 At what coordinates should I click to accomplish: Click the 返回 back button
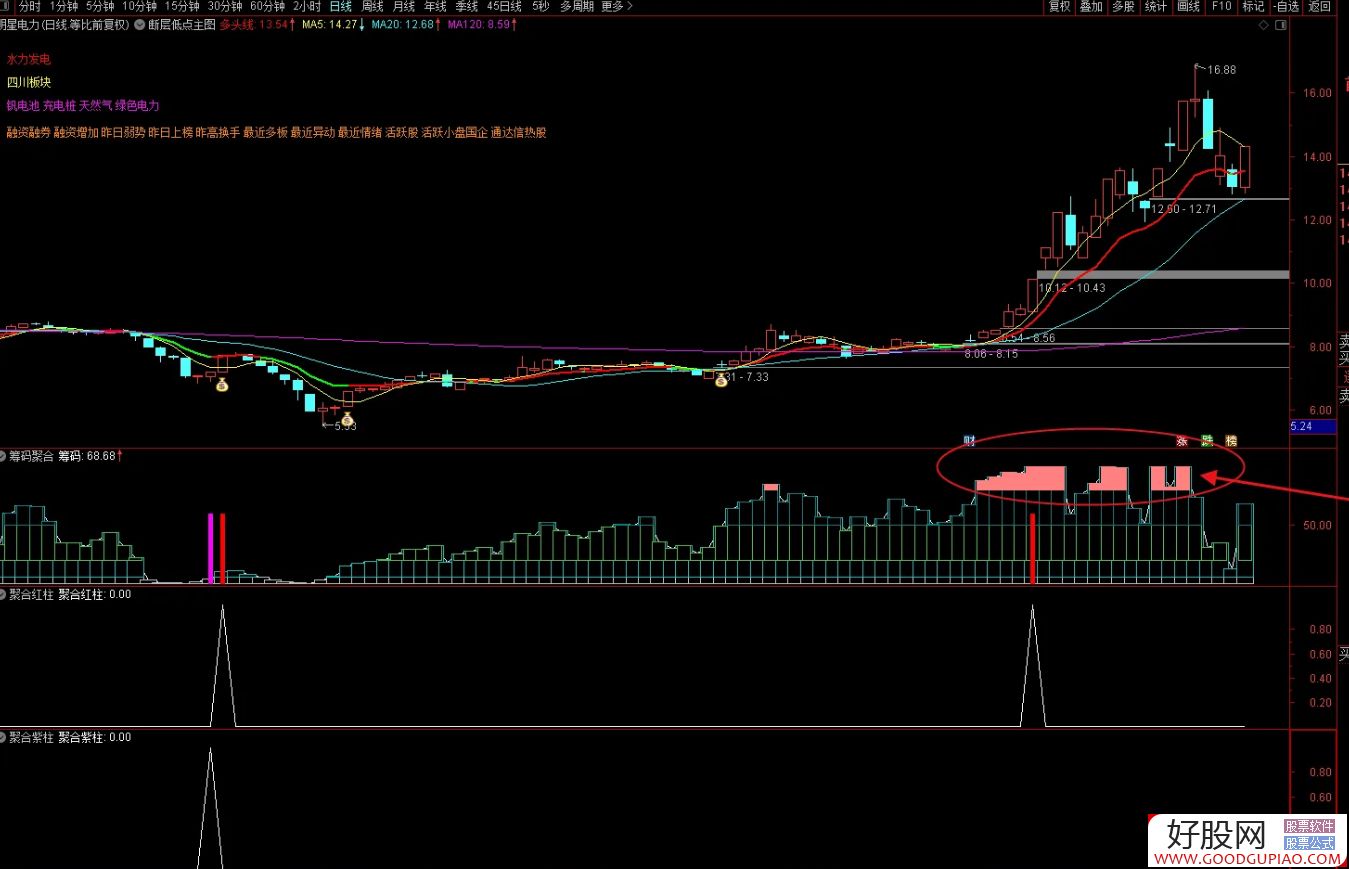[1320, 6]
